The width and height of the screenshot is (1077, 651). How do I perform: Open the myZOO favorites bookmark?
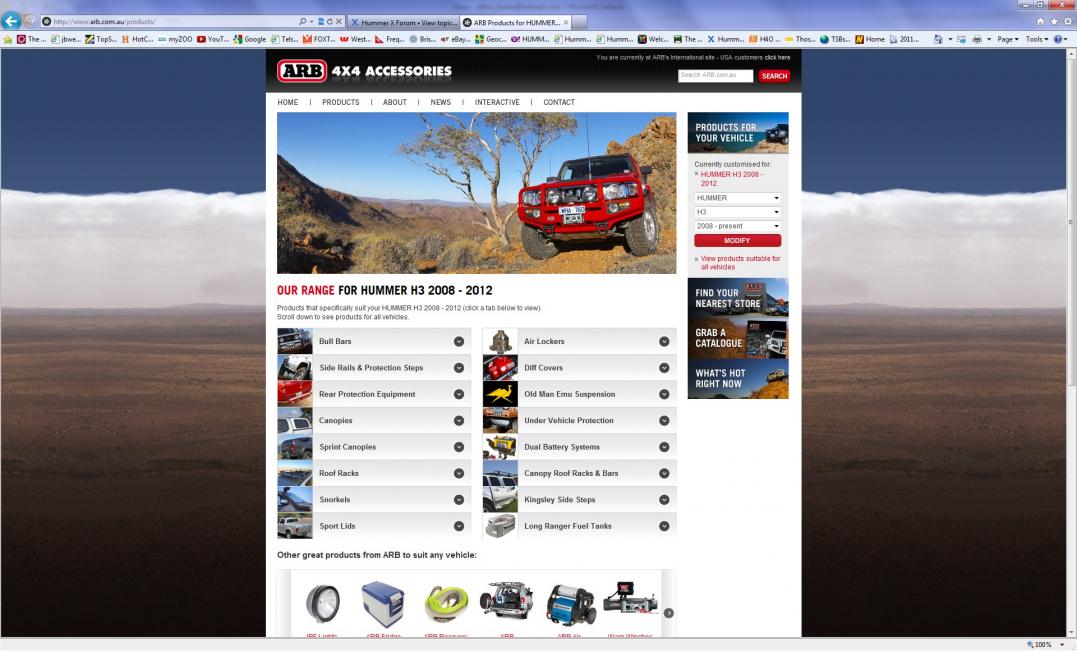click(175, 39)
